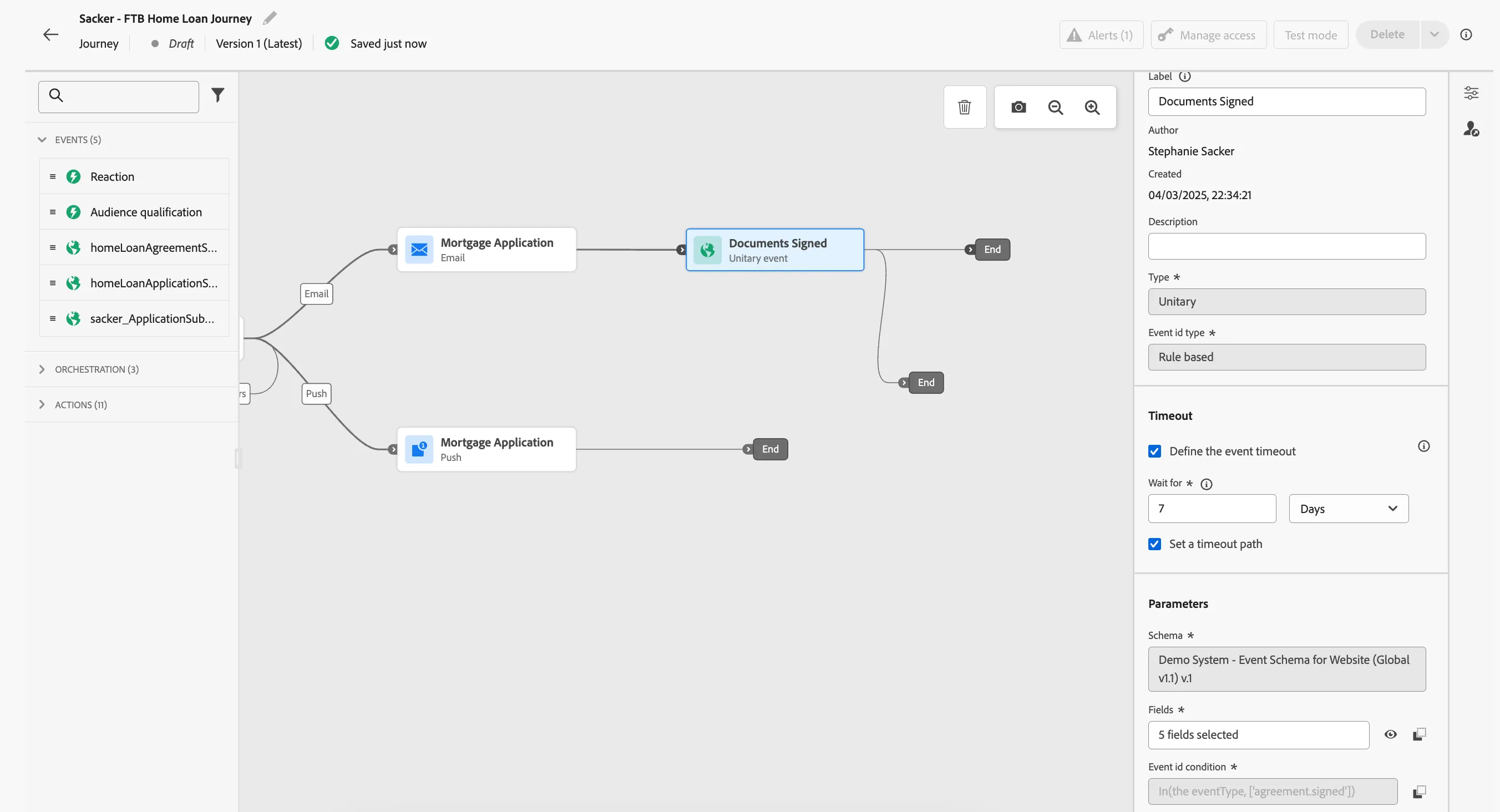Open Alerts (1) button
Image resolution: width=1500 pixels, height=812 pixels.
(x=1101, y=35)
